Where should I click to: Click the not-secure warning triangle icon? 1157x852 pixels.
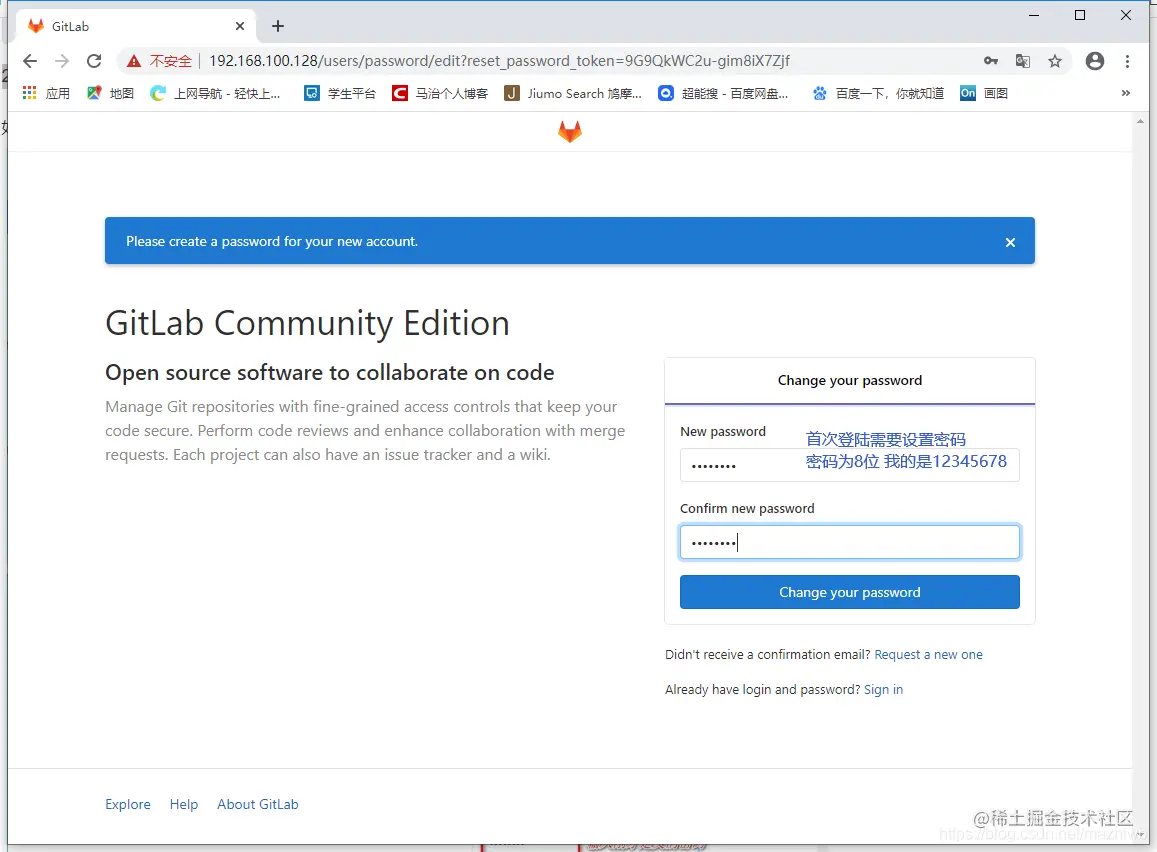click(x=134, y=61)
